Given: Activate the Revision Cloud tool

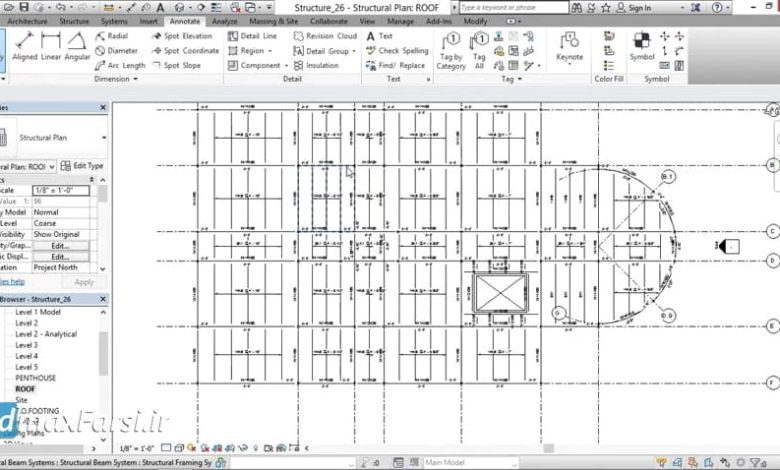Looking at the screenshot, I should pos(325,36).
